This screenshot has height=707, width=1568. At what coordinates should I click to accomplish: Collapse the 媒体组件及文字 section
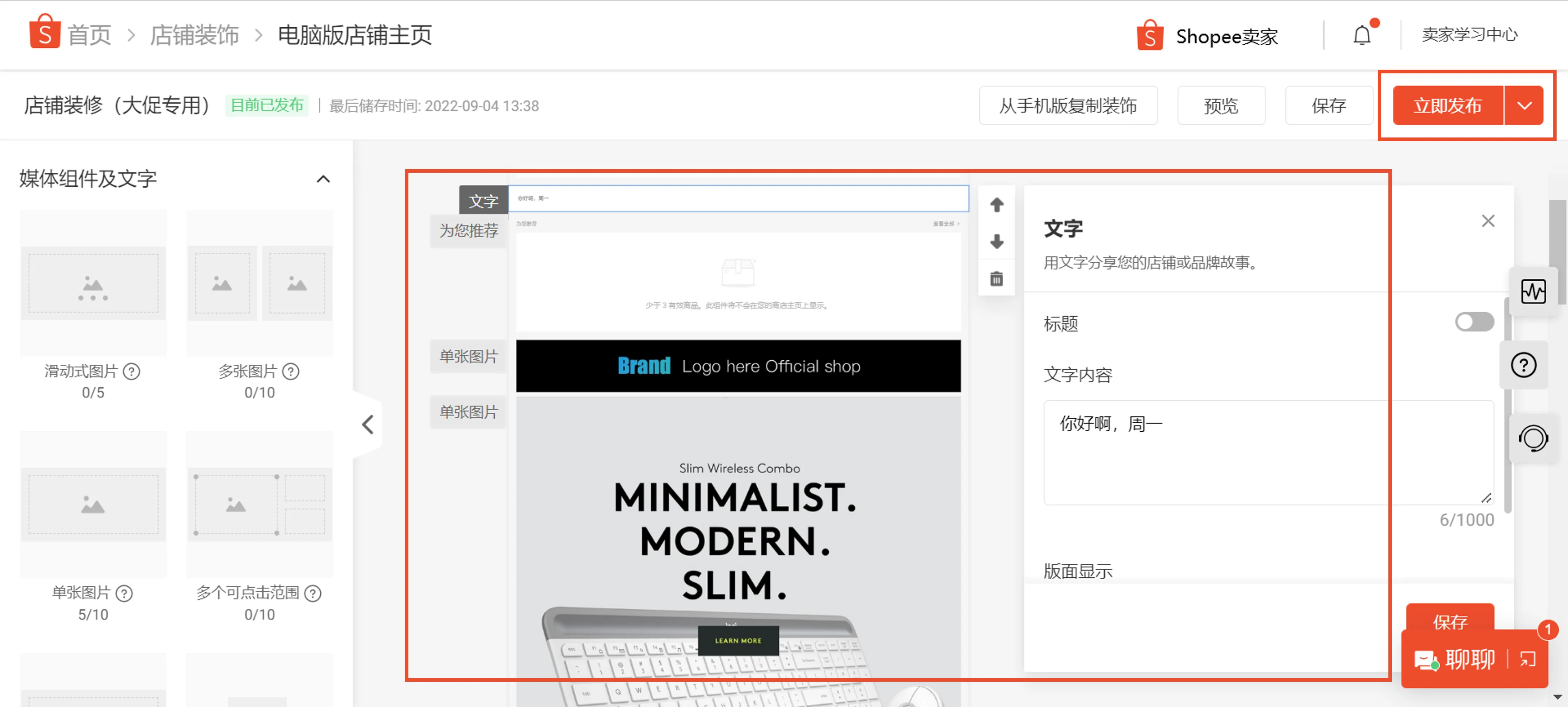pyautogui.click(x=324, y=178)
